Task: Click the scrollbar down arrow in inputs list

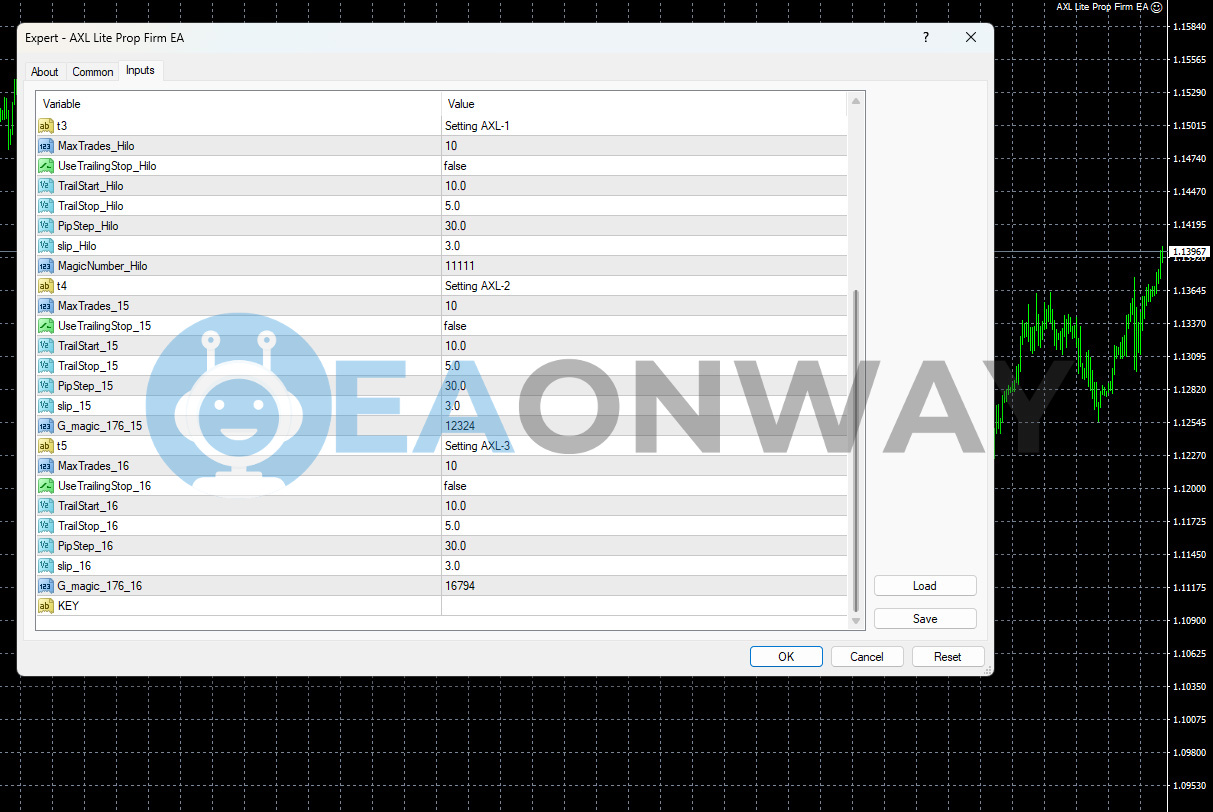Action: click(x=856, y=621)
